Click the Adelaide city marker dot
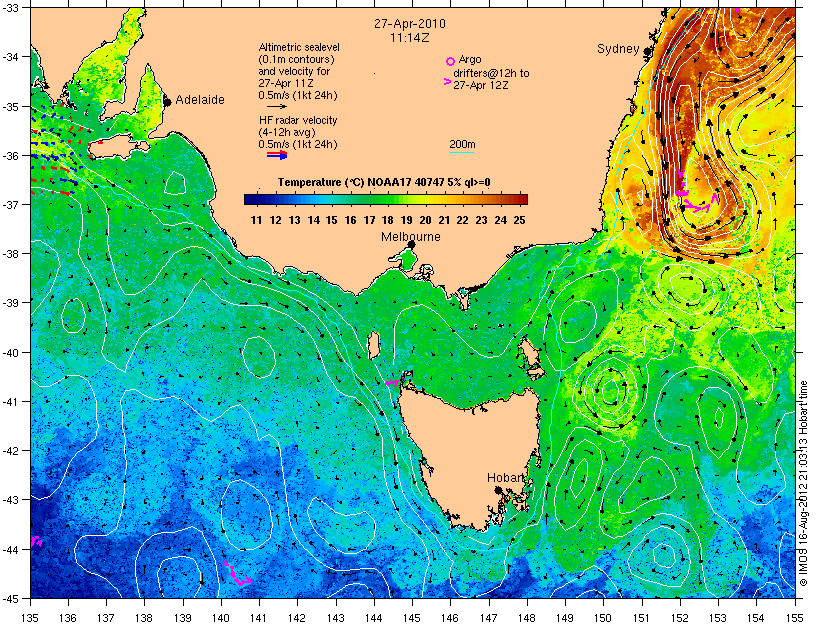 tap(167, 102)
